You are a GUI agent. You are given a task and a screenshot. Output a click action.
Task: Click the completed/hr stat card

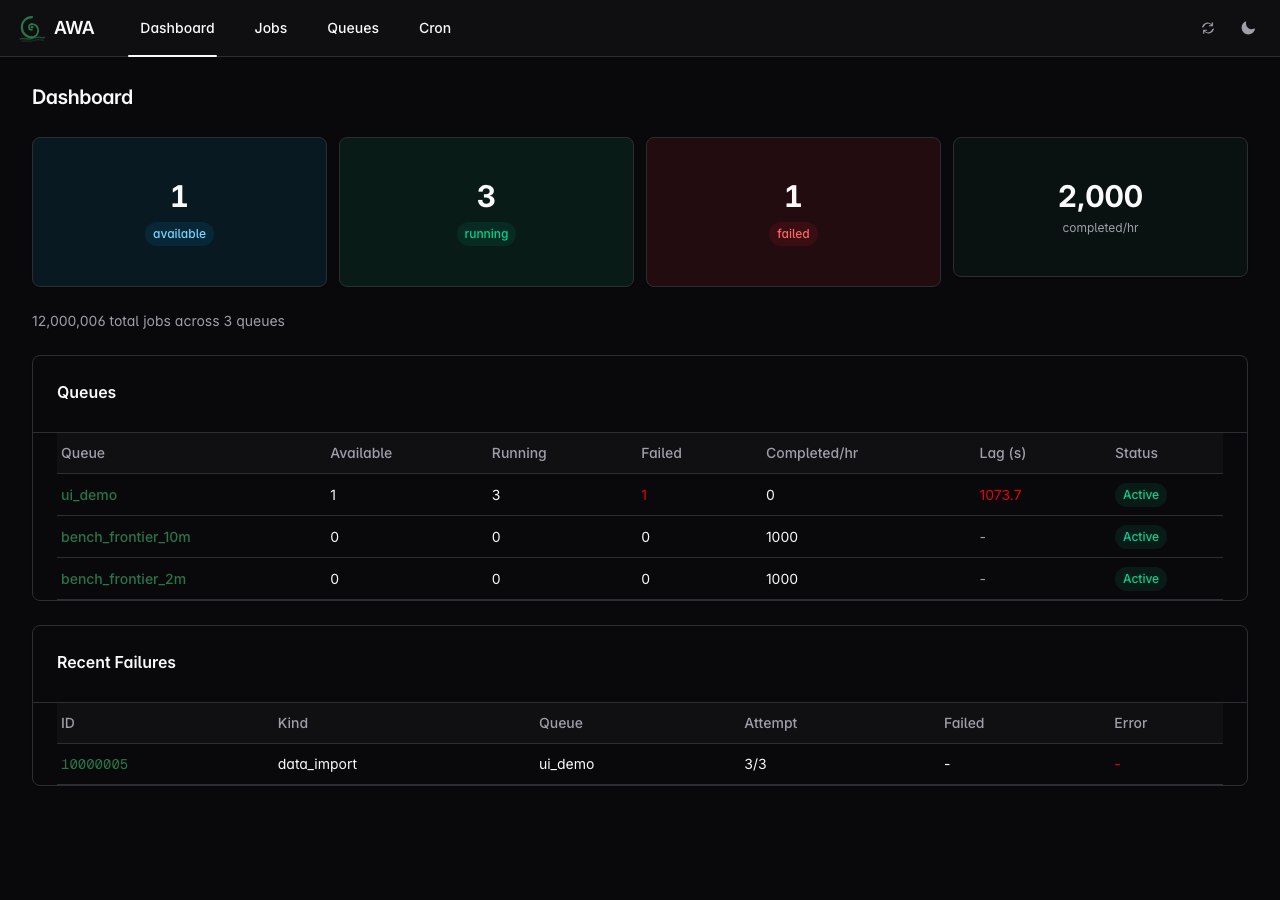[1100, 207]
